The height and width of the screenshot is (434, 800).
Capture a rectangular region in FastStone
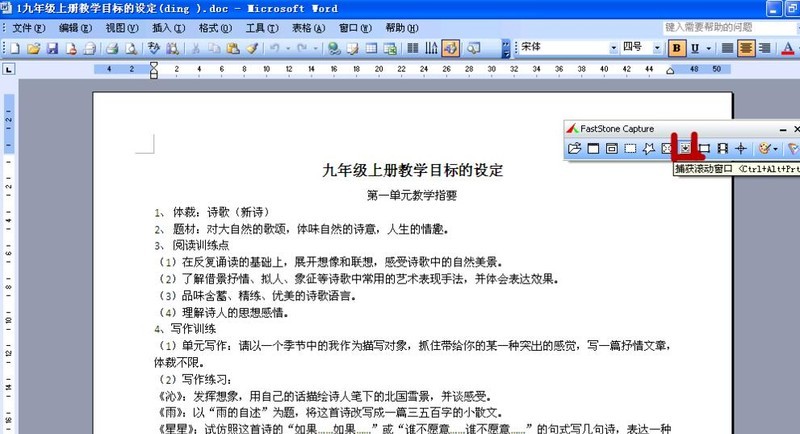(631, 148)
